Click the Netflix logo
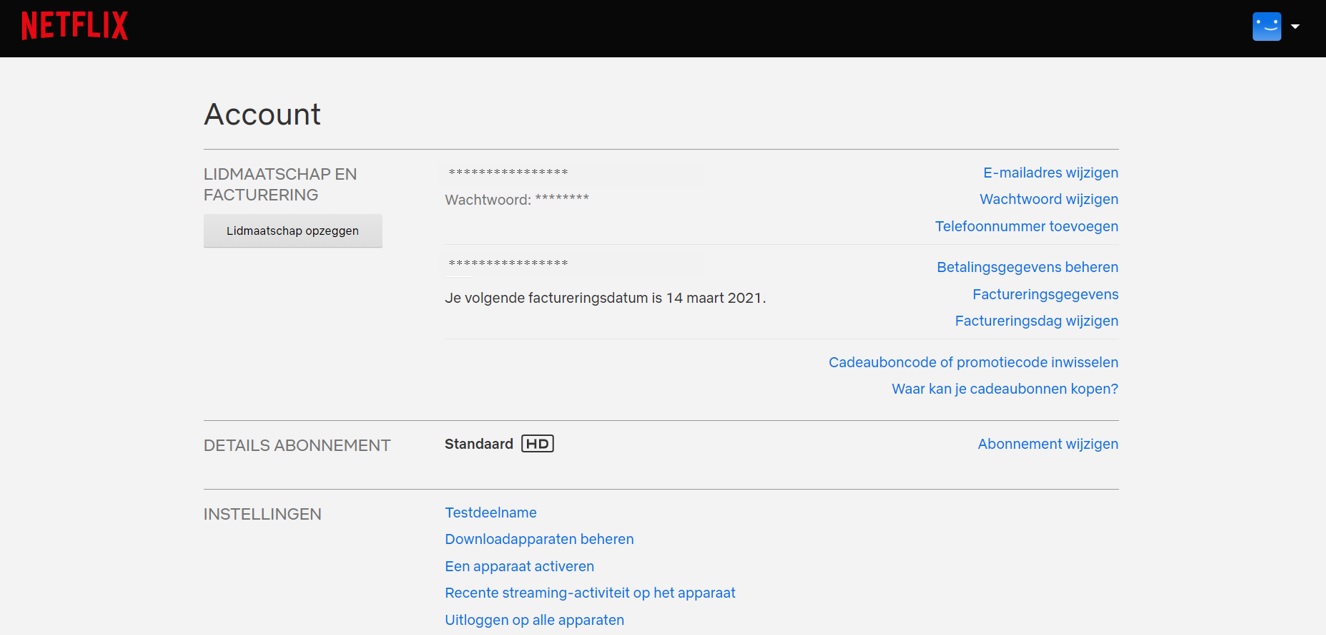 pyautogui.click(x=75, y=26)
